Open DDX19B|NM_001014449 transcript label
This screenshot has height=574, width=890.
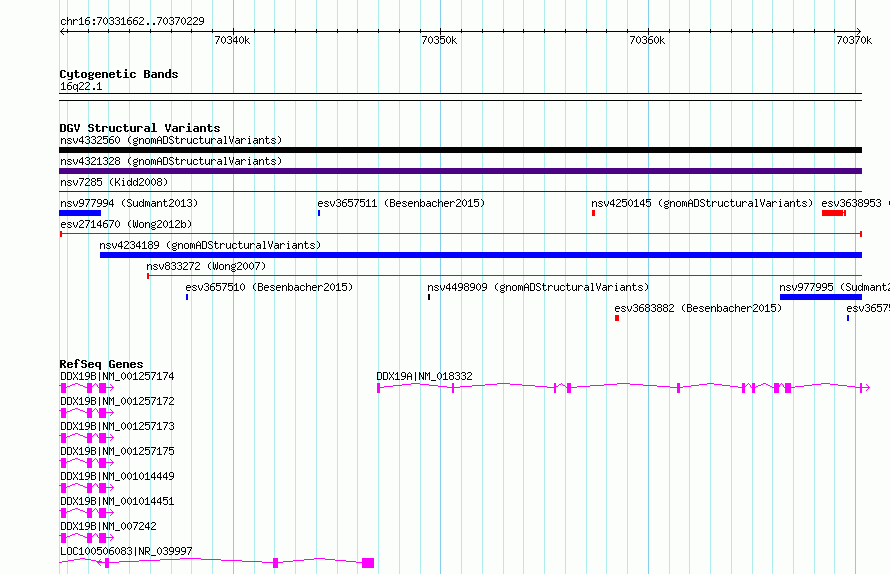coord(117,476)
